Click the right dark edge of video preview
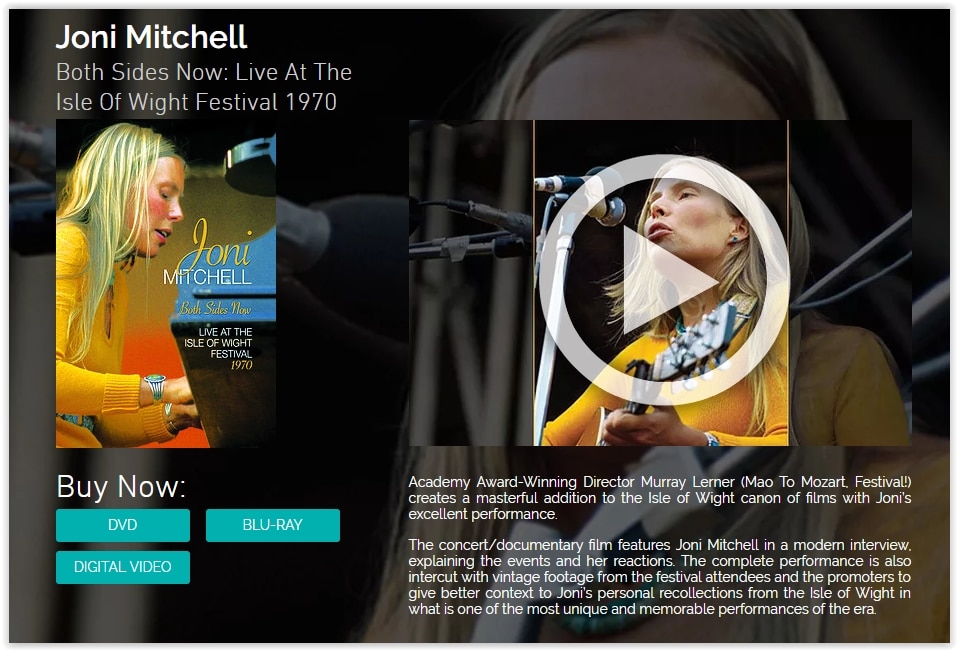 (850, 283)
